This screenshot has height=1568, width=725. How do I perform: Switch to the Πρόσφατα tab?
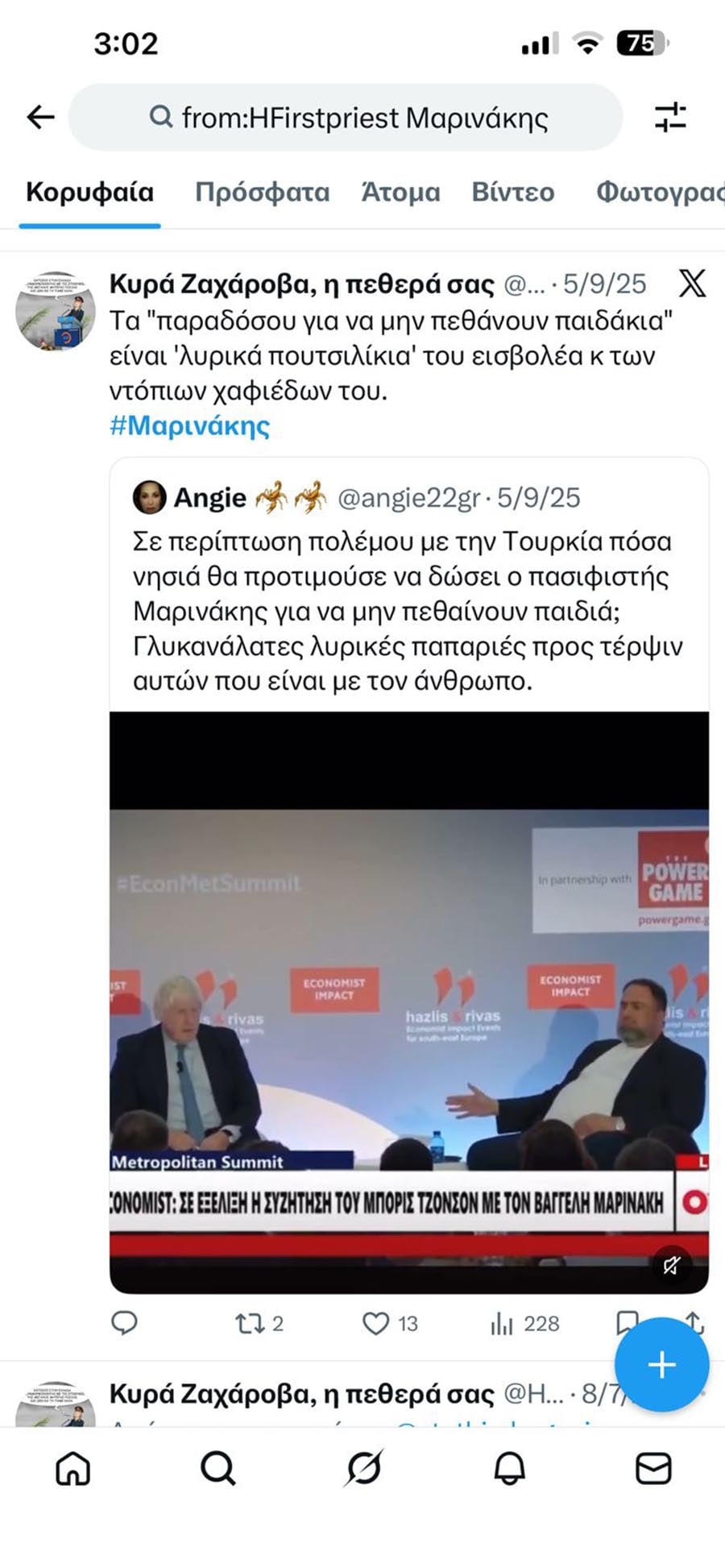point(263,193)
